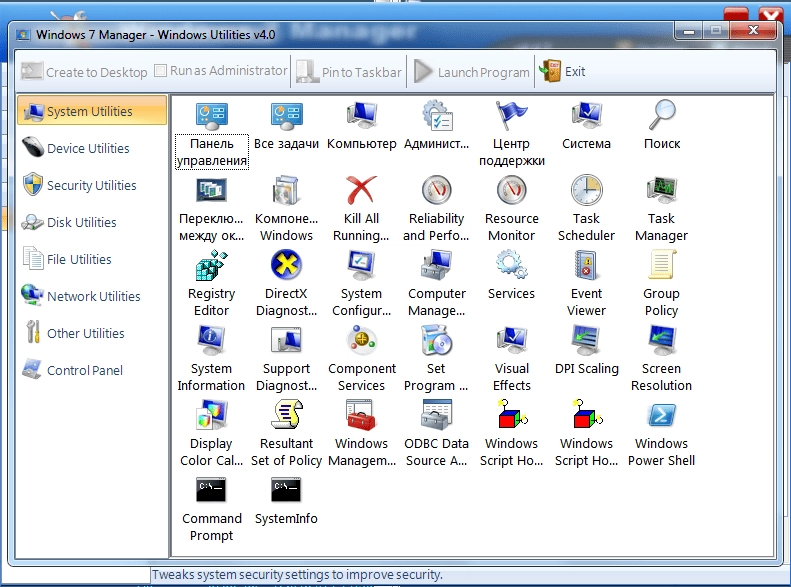Switch to Network Utilities category
The height and width of the screenshot is (587, 791).
pyautogui.click(x=92, y=296)
